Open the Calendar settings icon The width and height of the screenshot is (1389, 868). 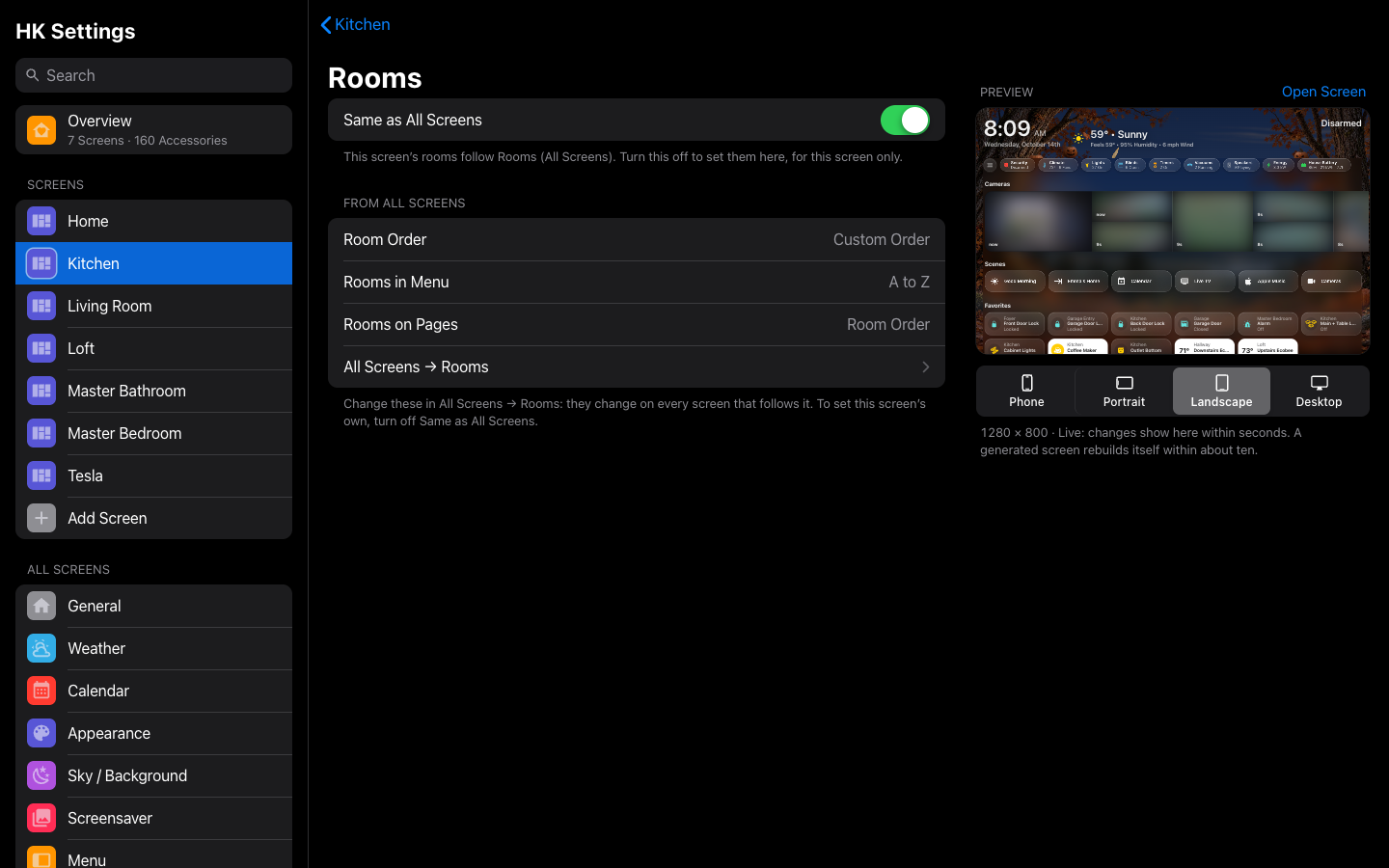pyautogui.click(x=41, y=691)
